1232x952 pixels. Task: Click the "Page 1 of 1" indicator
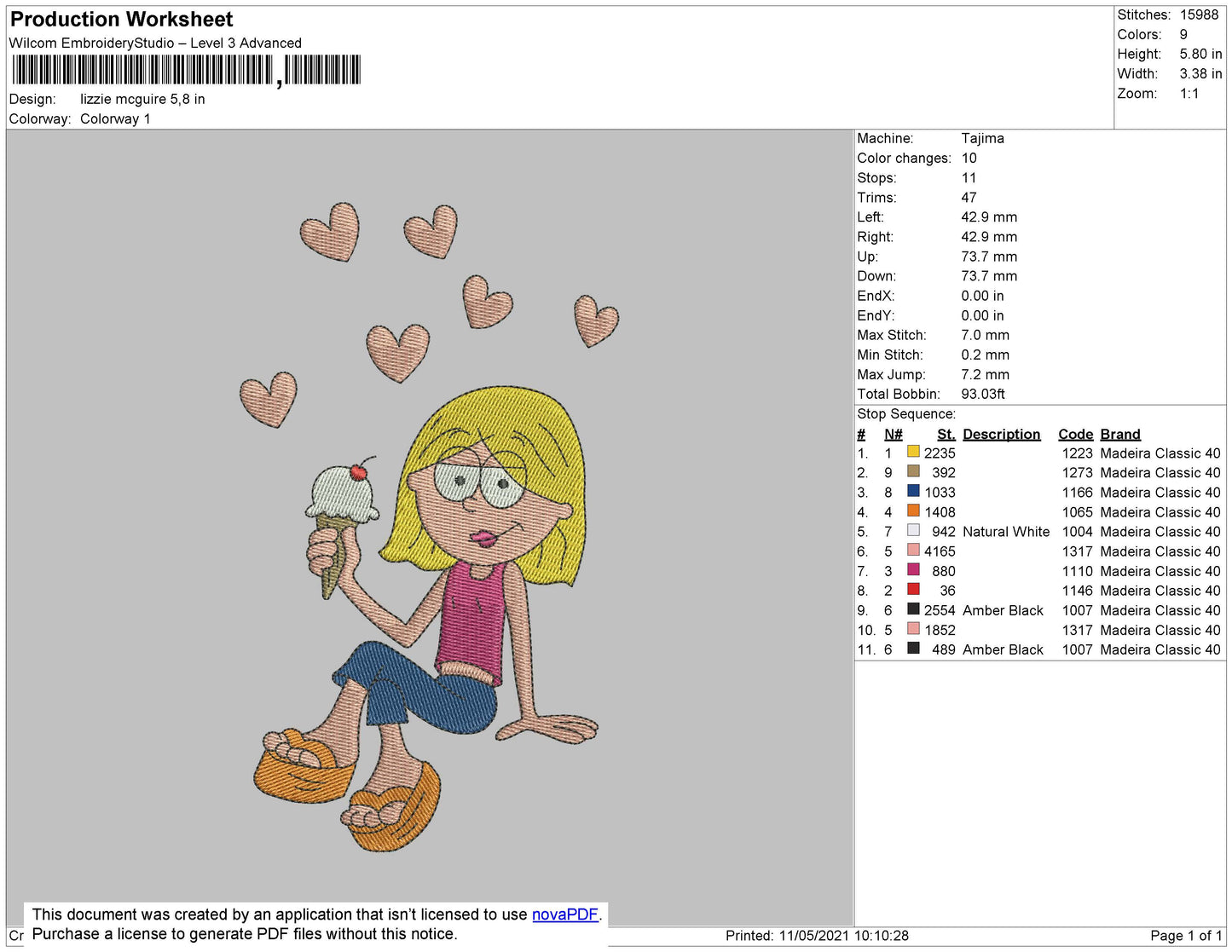[1186, 935]
